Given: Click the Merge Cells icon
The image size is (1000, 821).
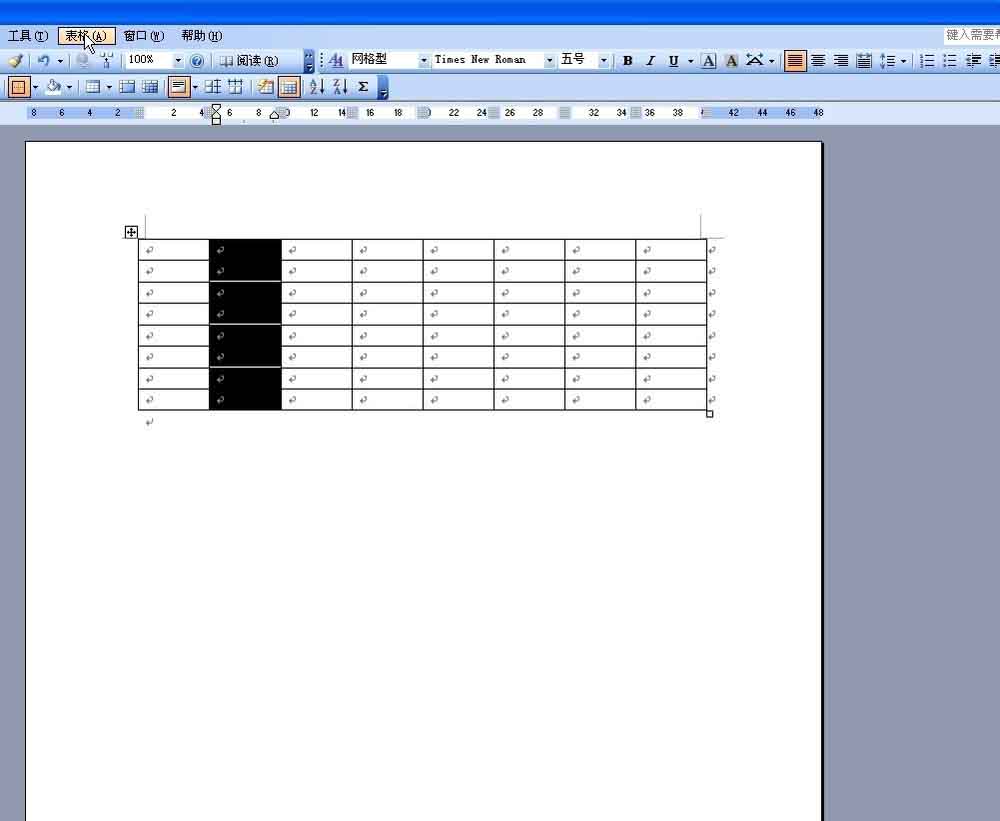Looking at the screenshot, I should [x=127, y=87].
